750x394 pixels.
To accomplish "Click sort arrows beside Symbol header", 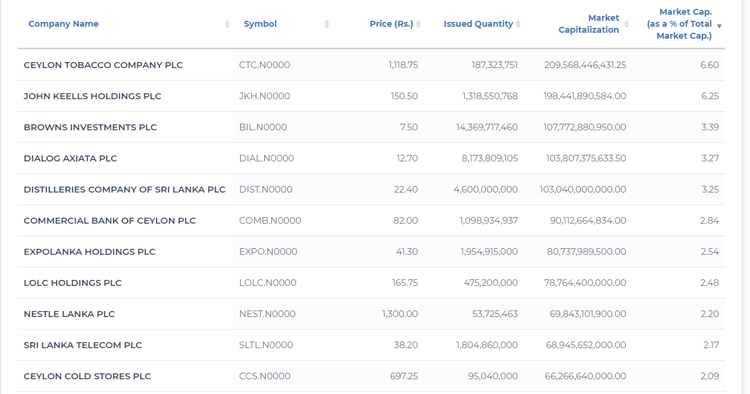I will click(327, 24).
